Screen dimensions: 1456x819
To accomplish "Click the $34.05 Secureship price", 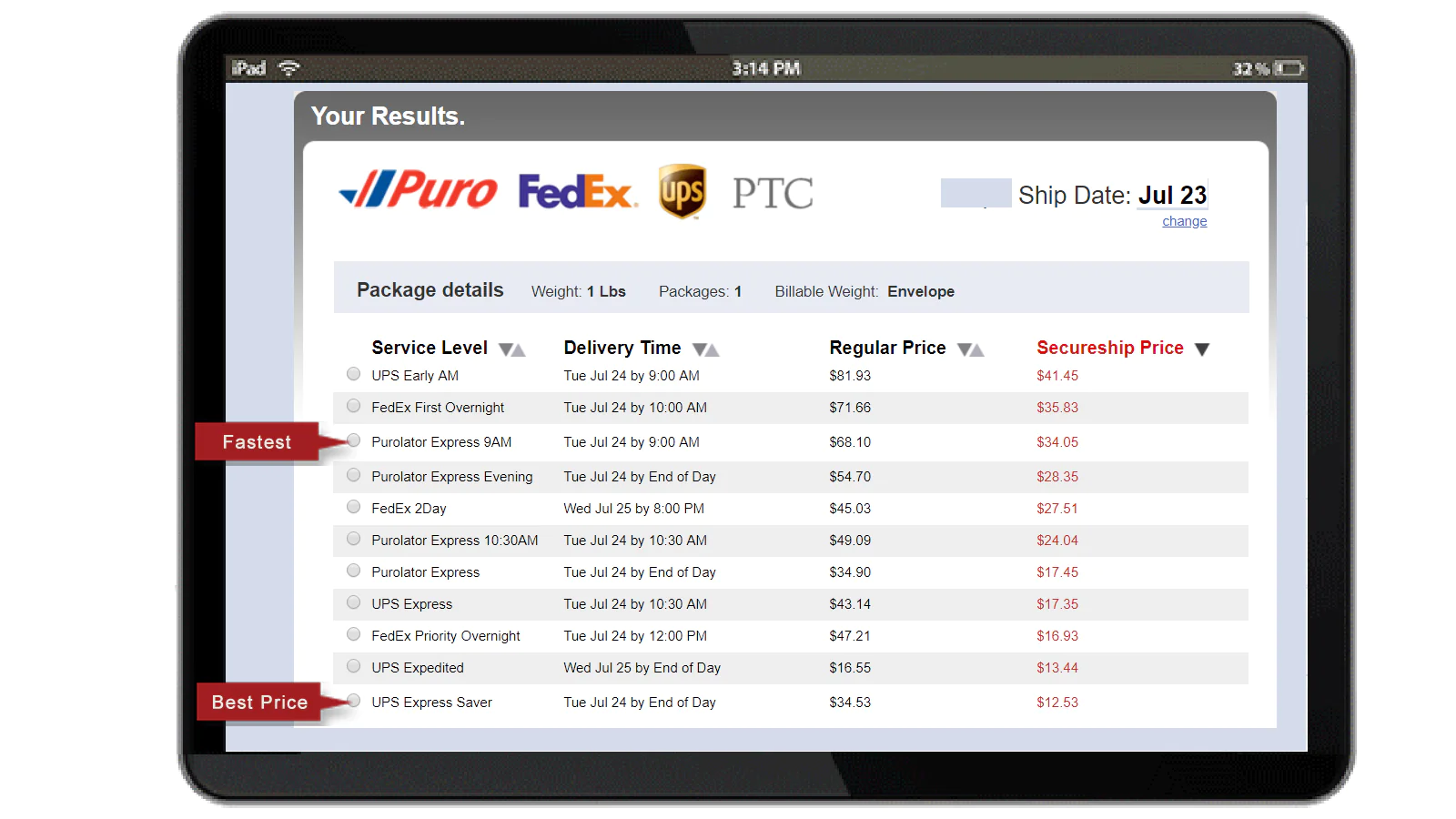I will point(1057,442).
